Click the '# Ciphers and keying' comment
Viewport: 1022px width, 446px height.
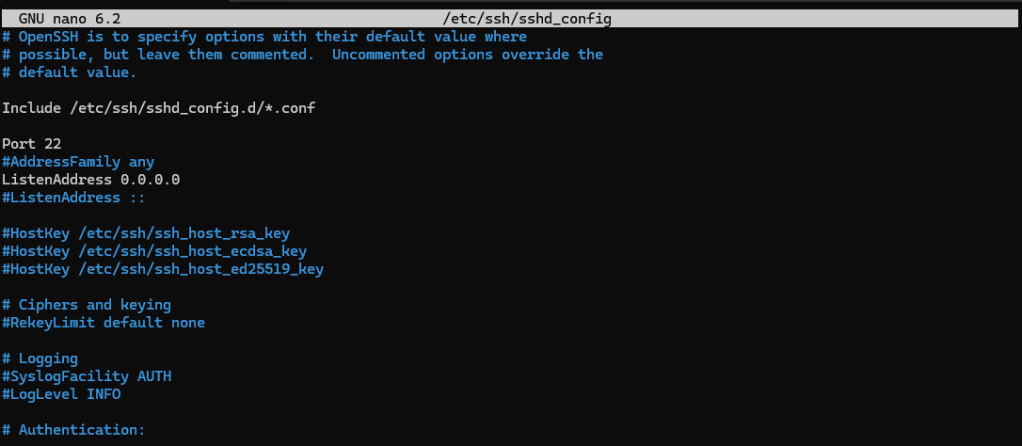pyautogui.click(x=87, y=305)
